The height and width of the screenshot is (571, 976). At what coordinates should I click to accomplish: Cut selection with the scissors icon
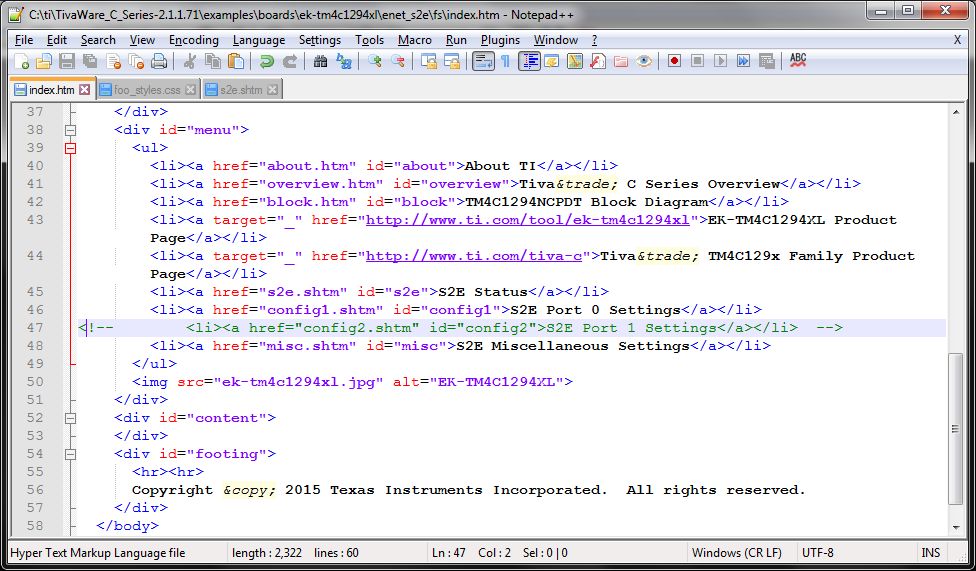tap(190, 61)
